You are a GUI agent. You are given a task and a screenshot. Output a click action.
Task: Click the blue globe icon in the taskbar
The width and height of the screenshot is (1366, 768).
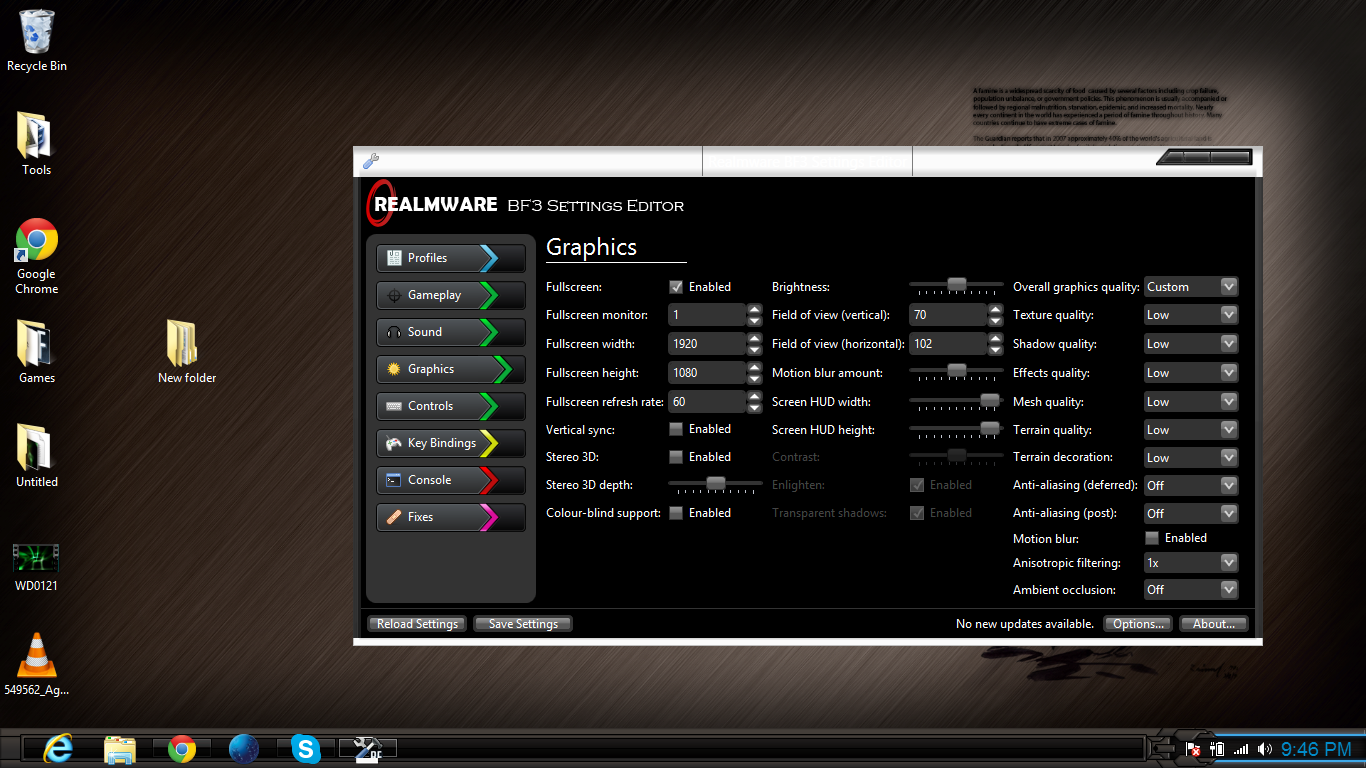click(244, 748)
